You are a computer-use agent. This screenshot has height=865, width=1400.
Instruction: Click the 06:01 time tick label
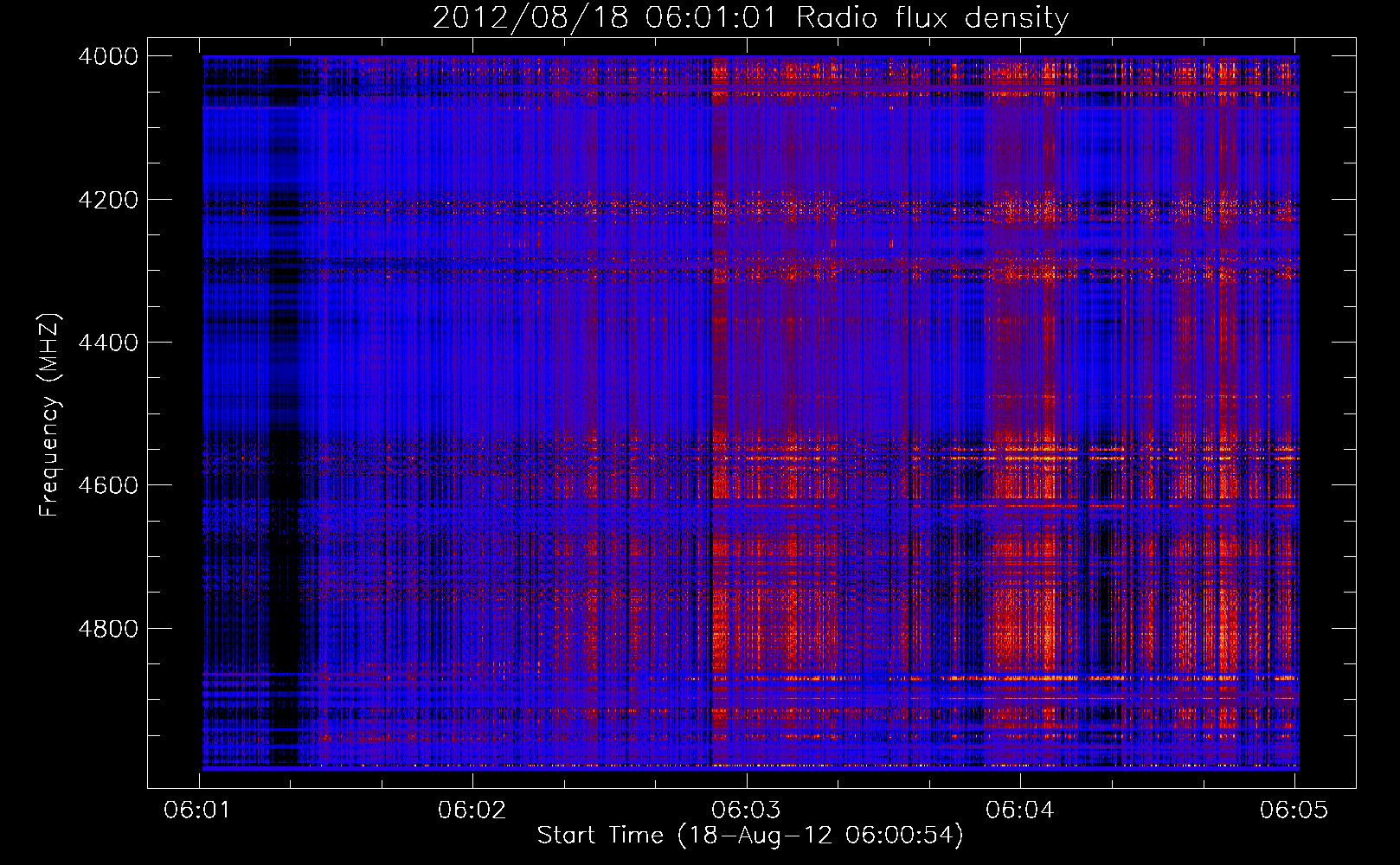tap(198, 810)
